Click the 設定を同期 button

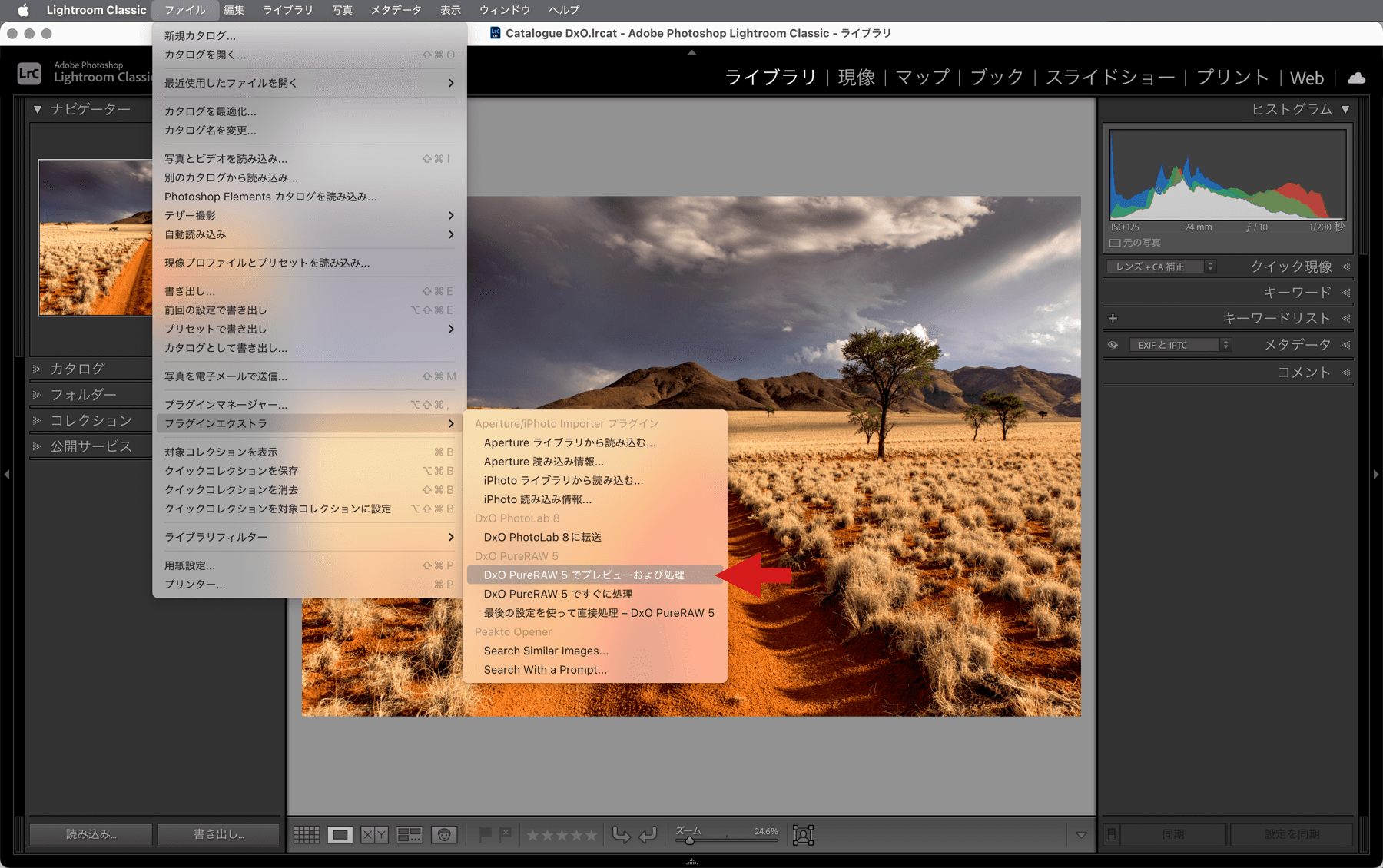coord(1292,834)
